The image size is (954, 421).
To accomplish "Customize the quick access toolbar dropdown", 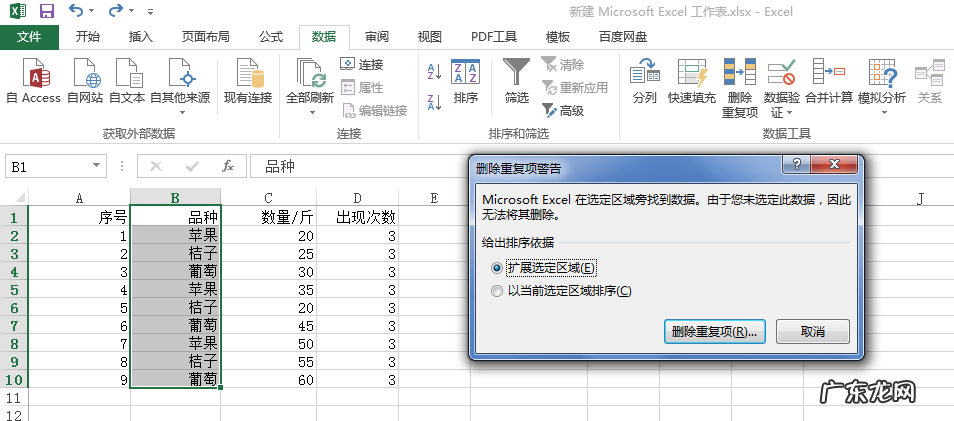I will click(x=150, y=11).
